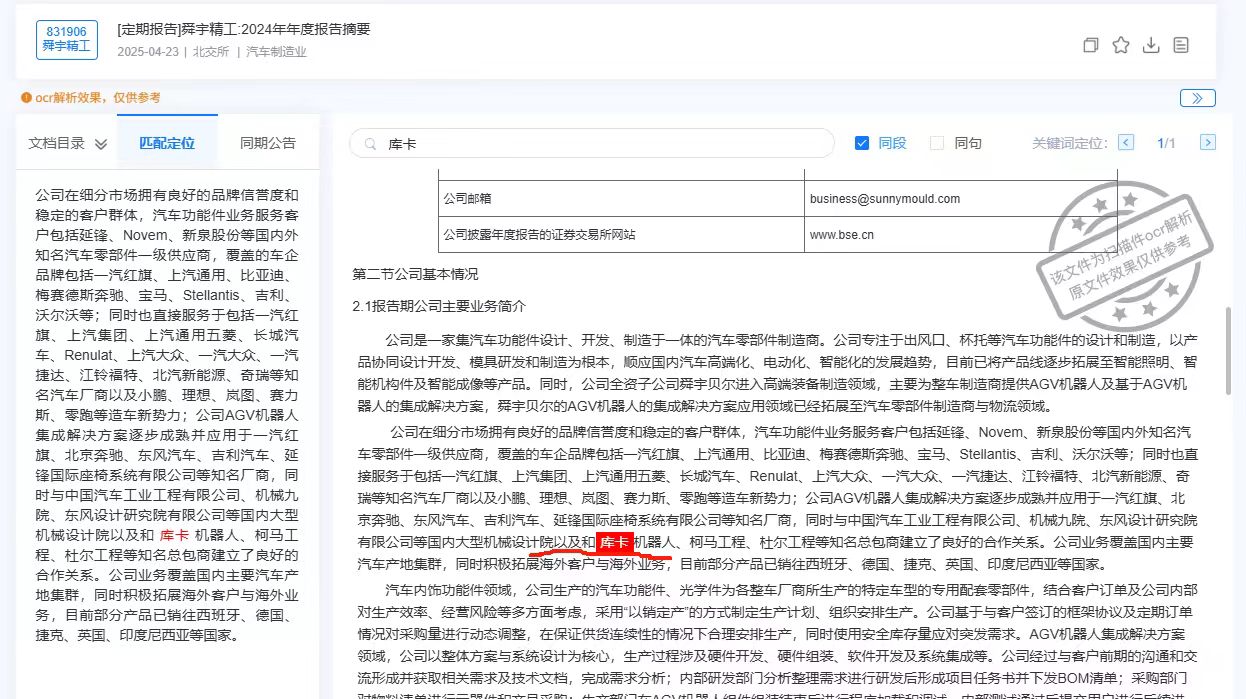Jump to previous keyword match arrow
Viewport: 1246px width, 699px height.
pos(1126,143)
